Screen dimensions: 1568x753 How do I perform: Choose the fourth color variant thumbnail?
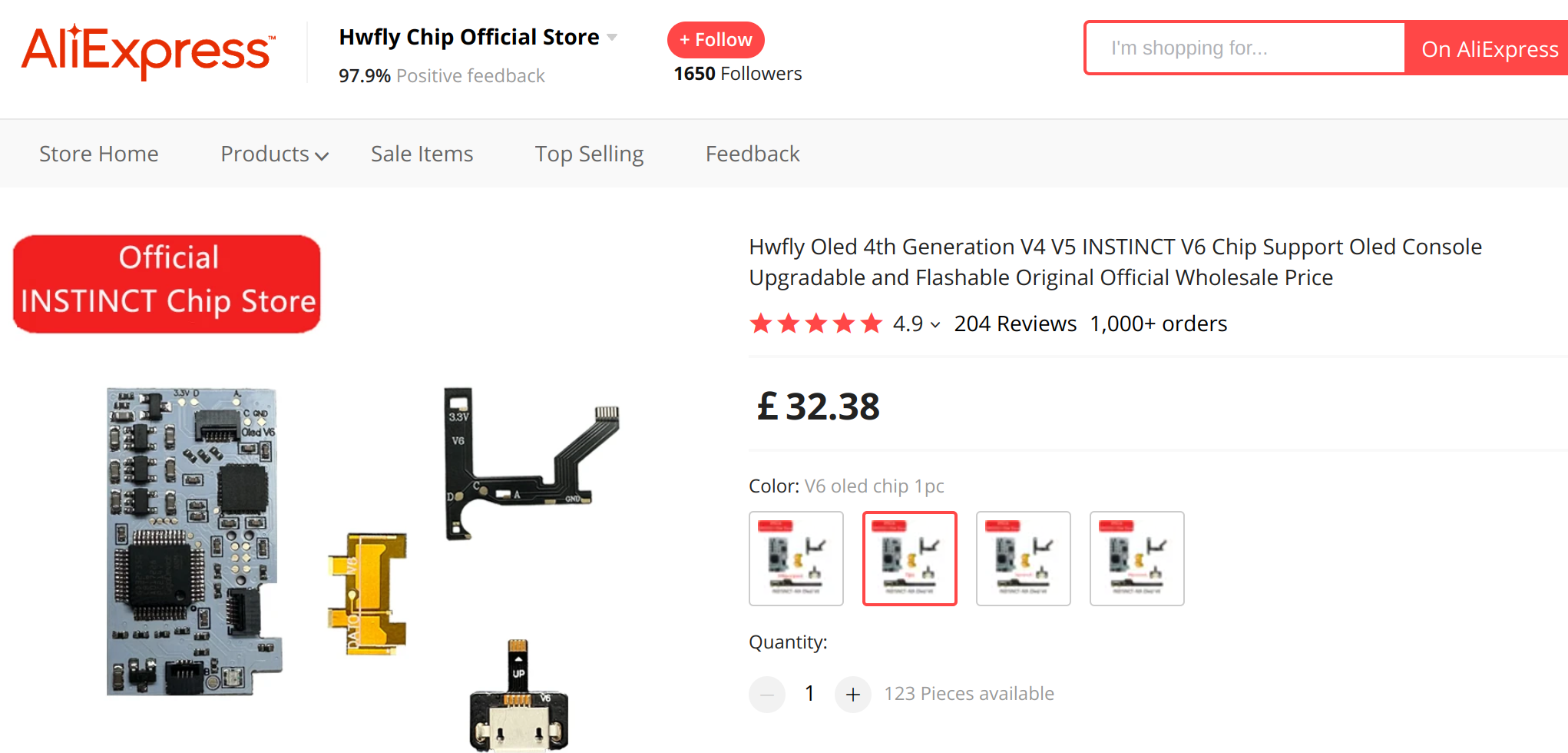coord(1137,559)
